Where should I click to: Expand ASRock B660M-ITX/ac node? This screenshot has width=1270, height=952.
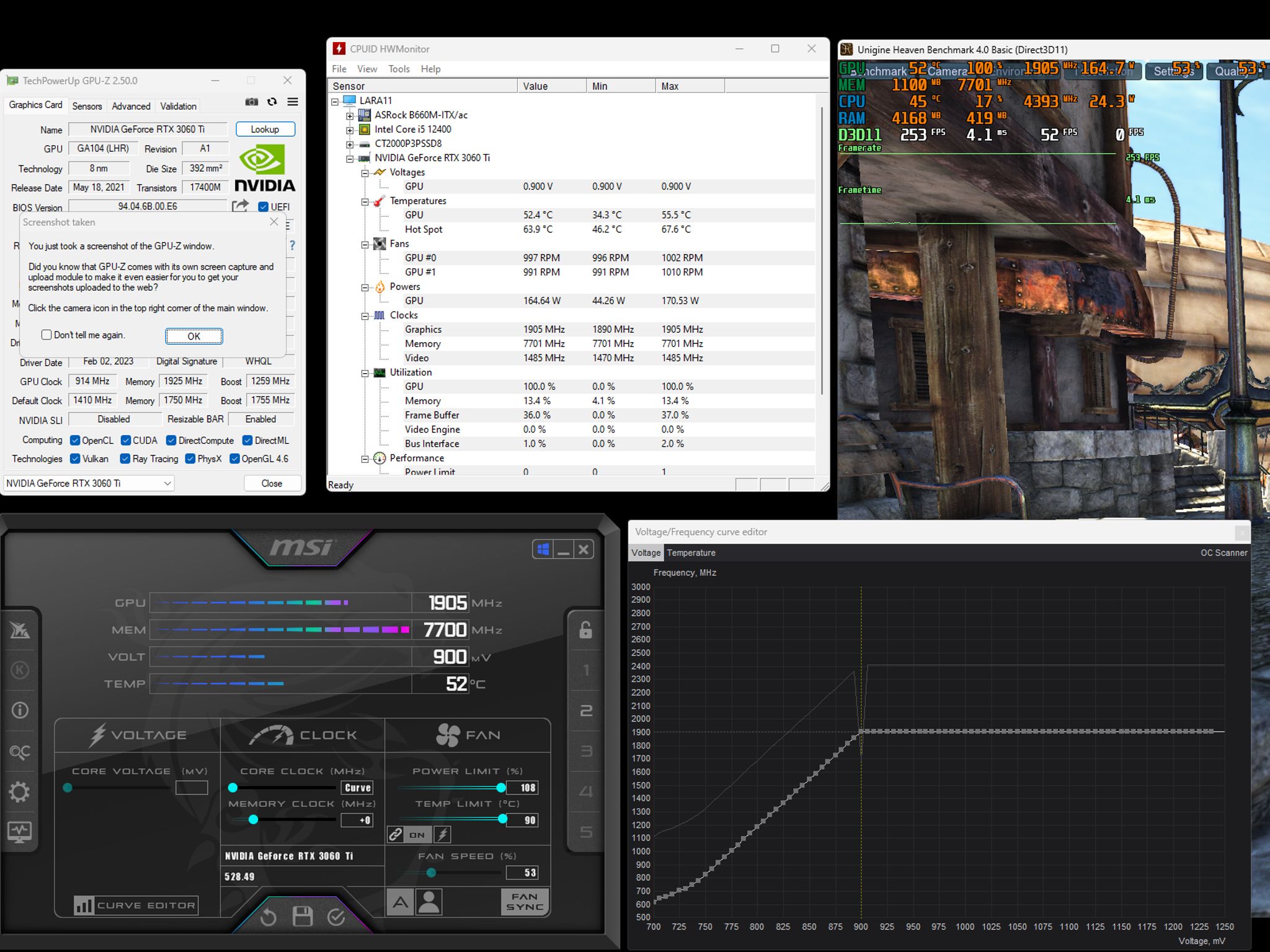[x=350, y=116]
